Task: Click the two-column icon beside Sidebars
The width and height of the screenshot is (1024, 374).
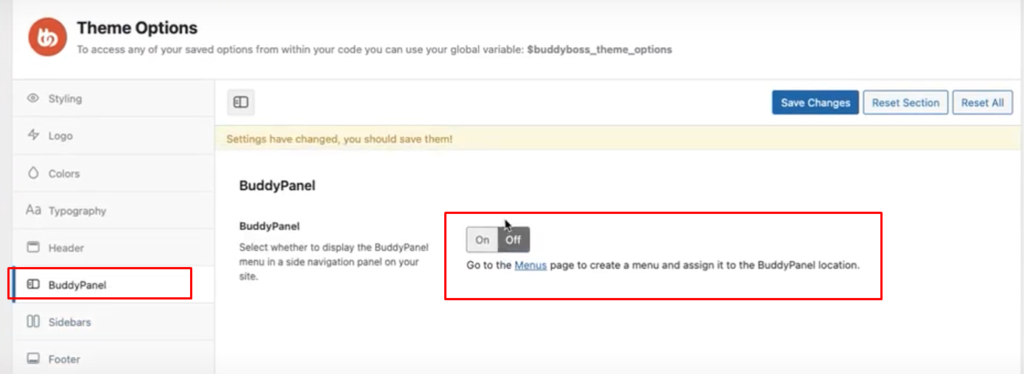Action: [33, 322]
